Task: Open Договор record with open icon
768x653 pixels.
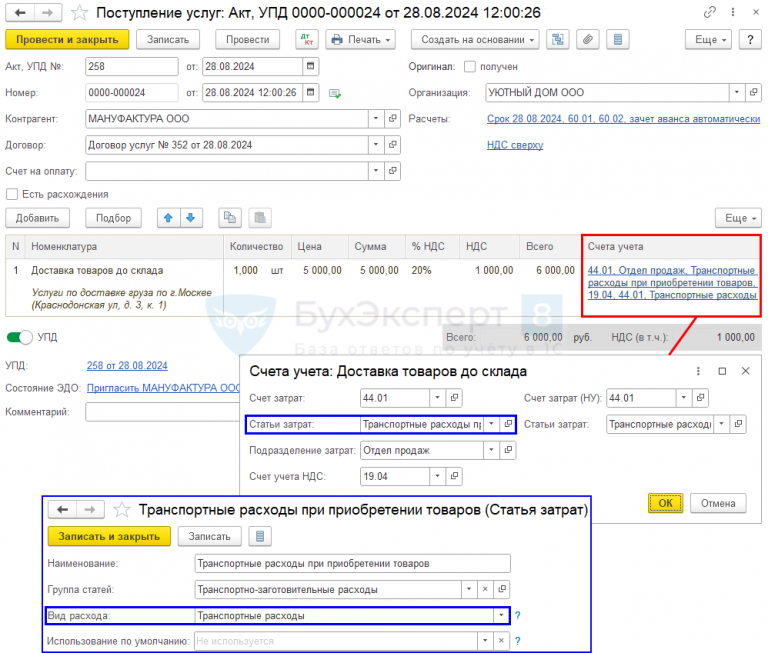Action: point(392,145)
